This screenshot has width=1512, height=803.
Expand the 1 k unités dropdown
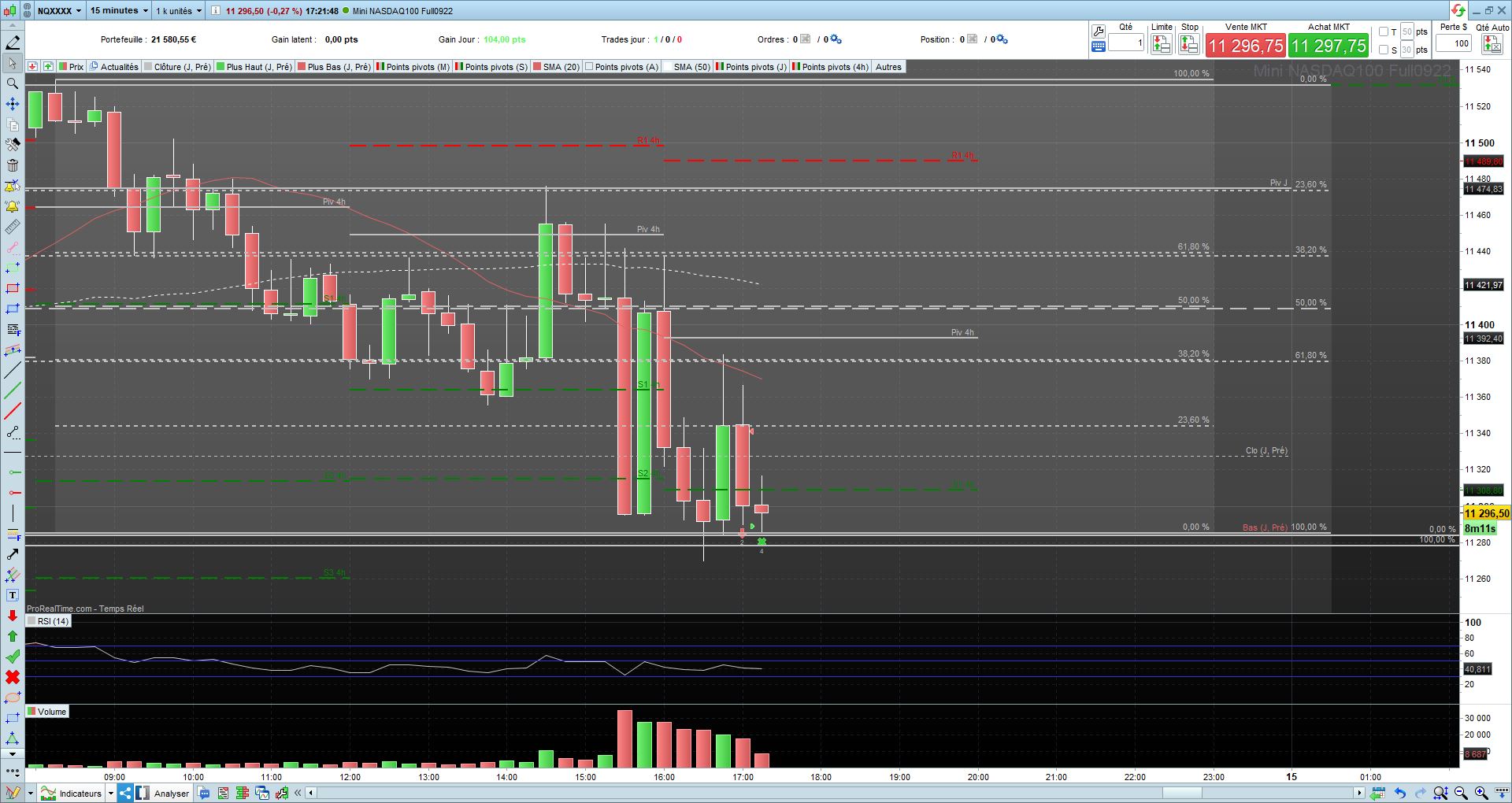pyautogui.click(x=179, y=10)
